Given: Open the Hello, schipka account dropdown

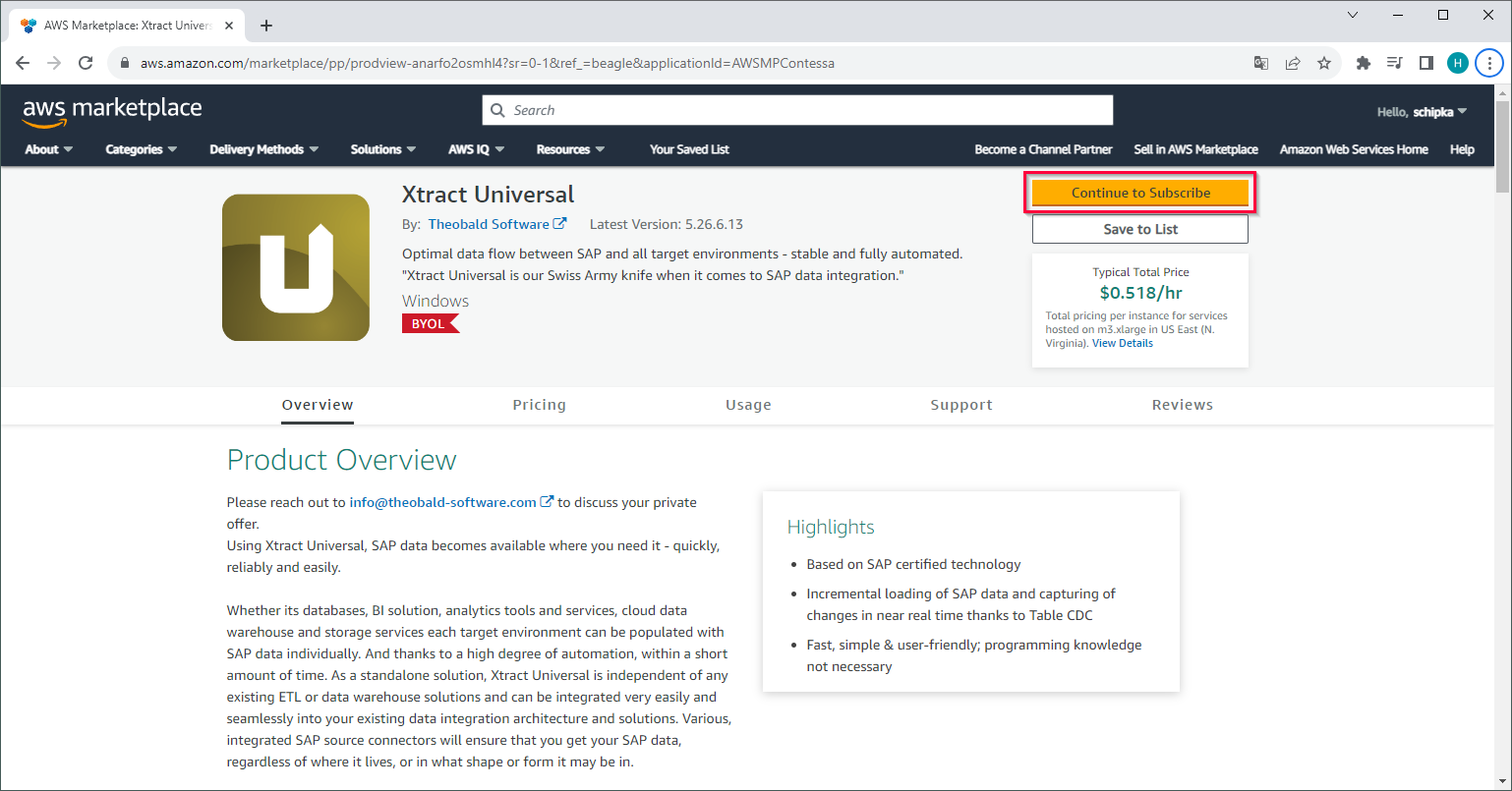Looking at the screenshot, I should [1422, 112].
